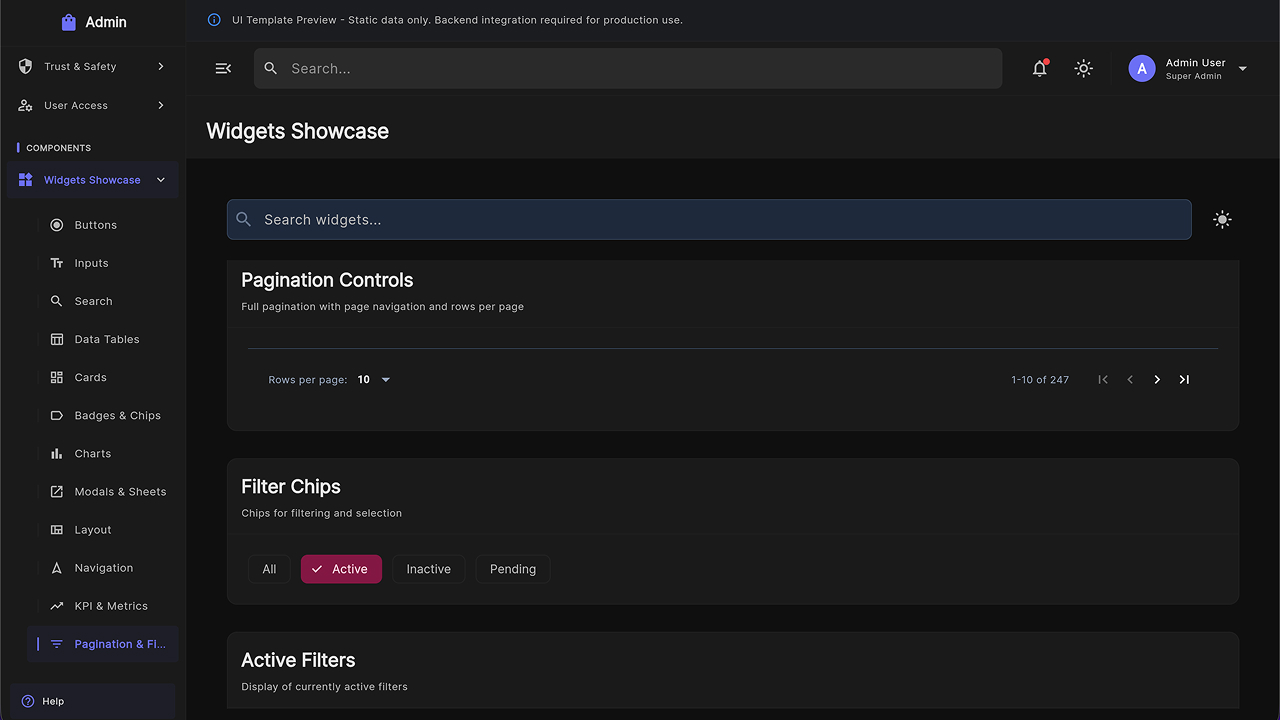Open the Rows per page dropdown
This screenshot has width=1280, height=720.
point(375,380)
